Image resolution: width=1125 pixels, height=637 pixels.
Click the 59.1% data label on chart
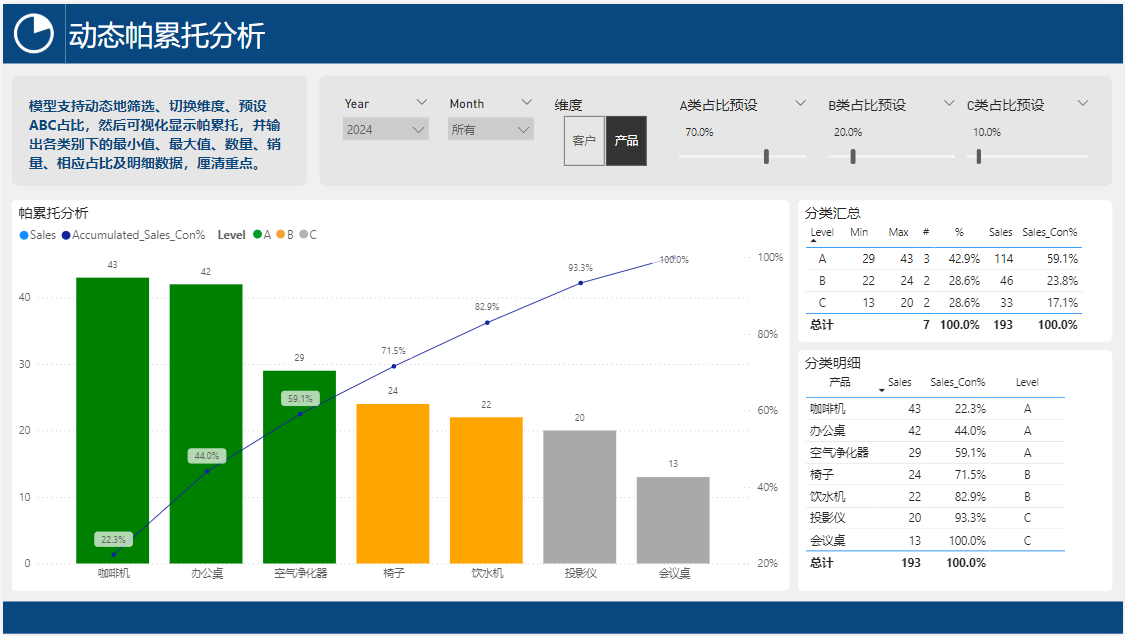(300, 398)
